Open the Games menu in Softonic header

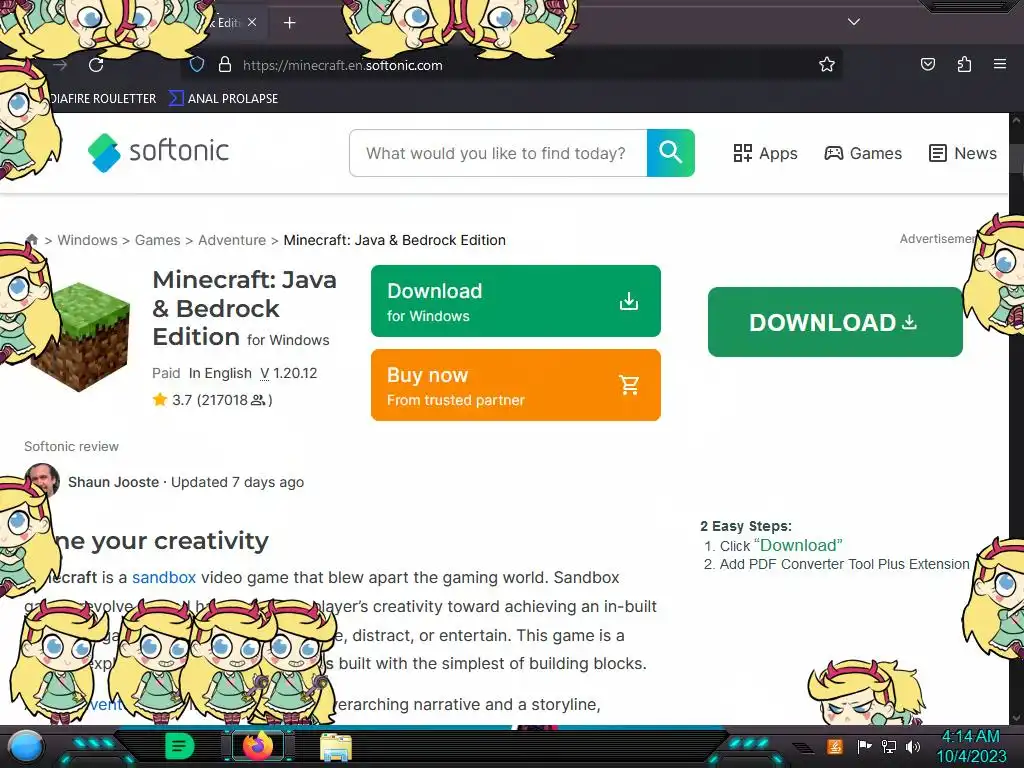[x=863, y=153]
